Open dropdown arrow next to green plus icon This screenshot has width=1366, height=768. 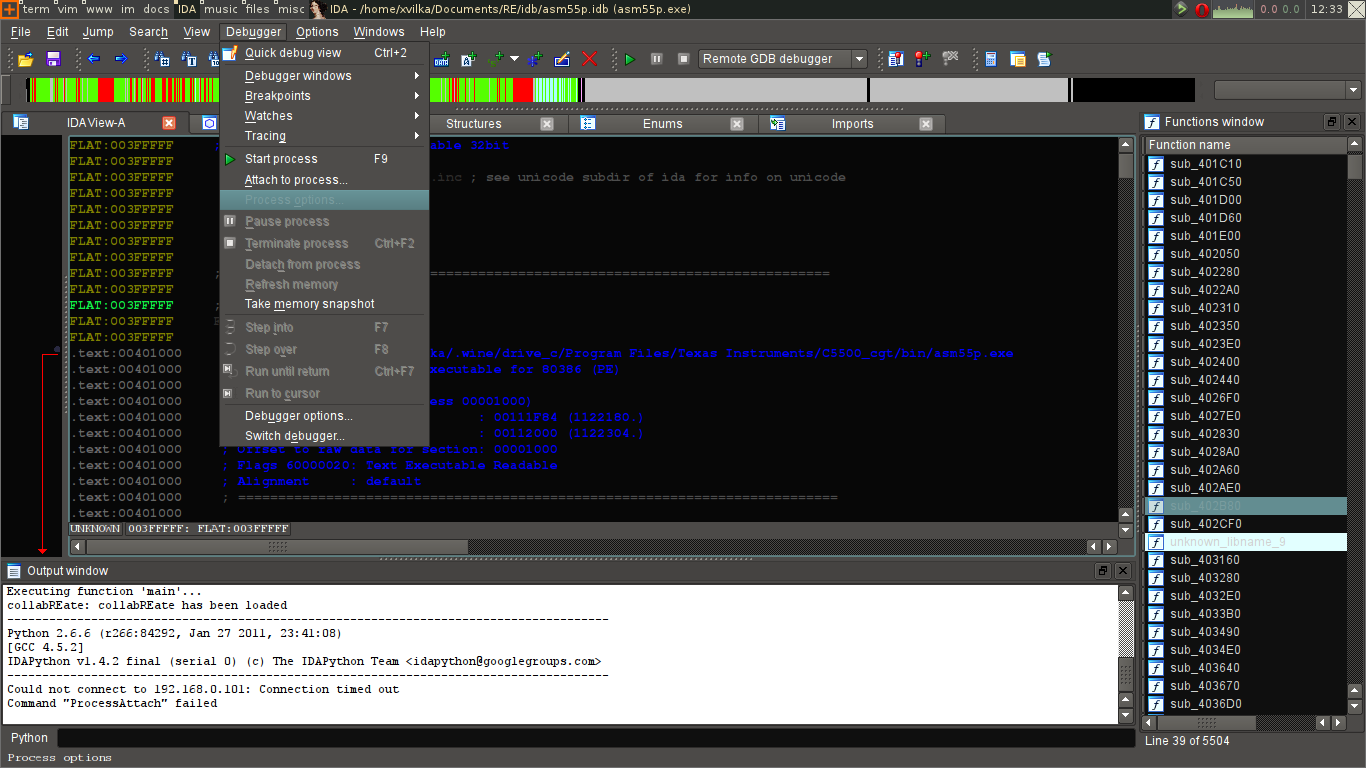[x=514, y=59]
